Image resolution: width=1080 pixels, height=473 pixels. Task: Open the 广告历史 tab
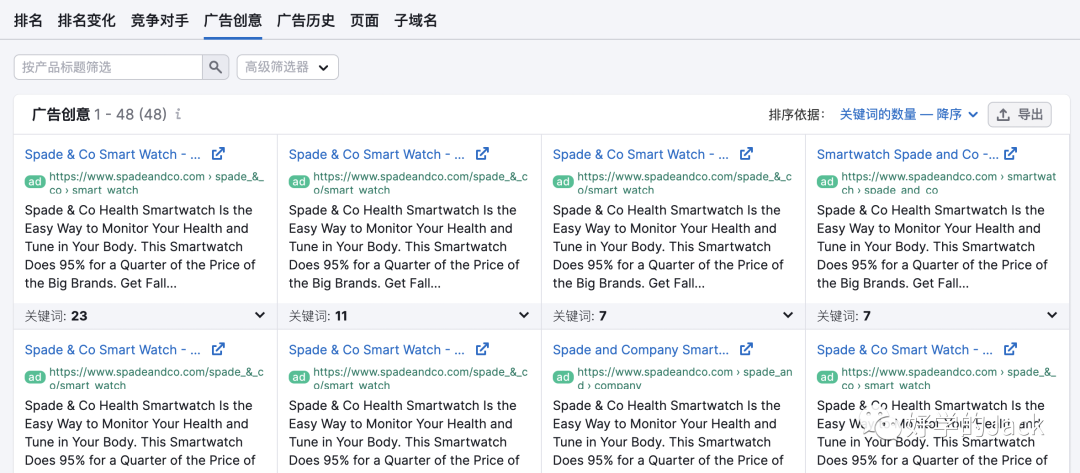(x=306, y=20)
